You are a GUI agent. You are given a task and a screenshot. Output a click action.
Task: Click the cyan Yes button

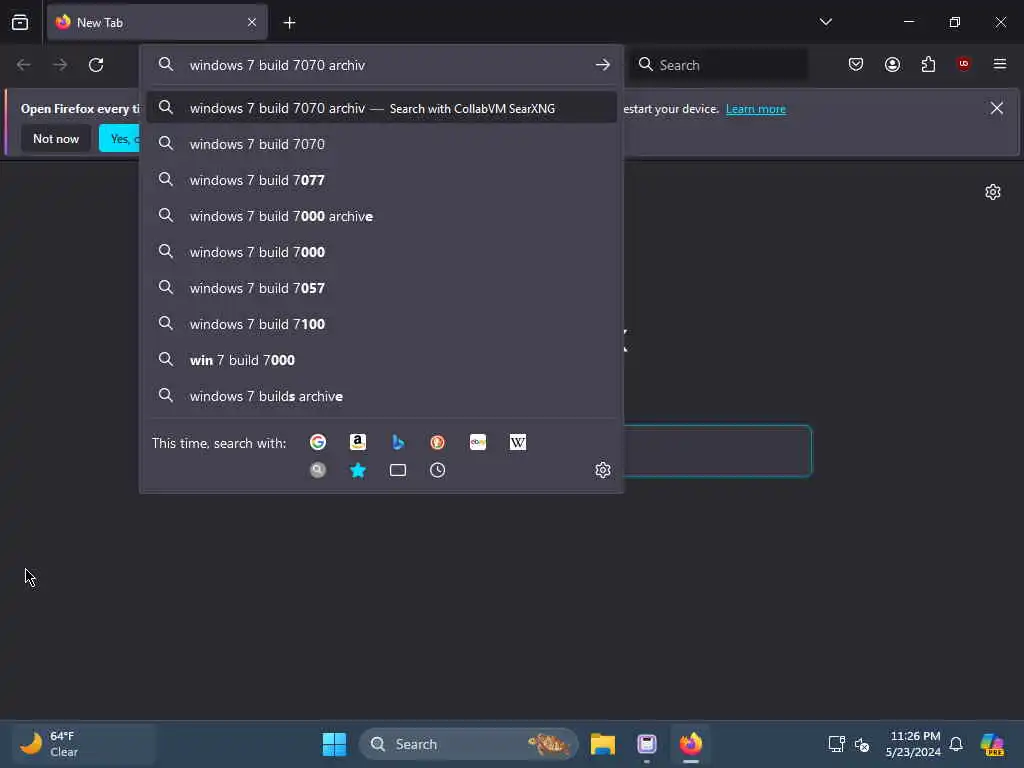[x=120, y=138]
